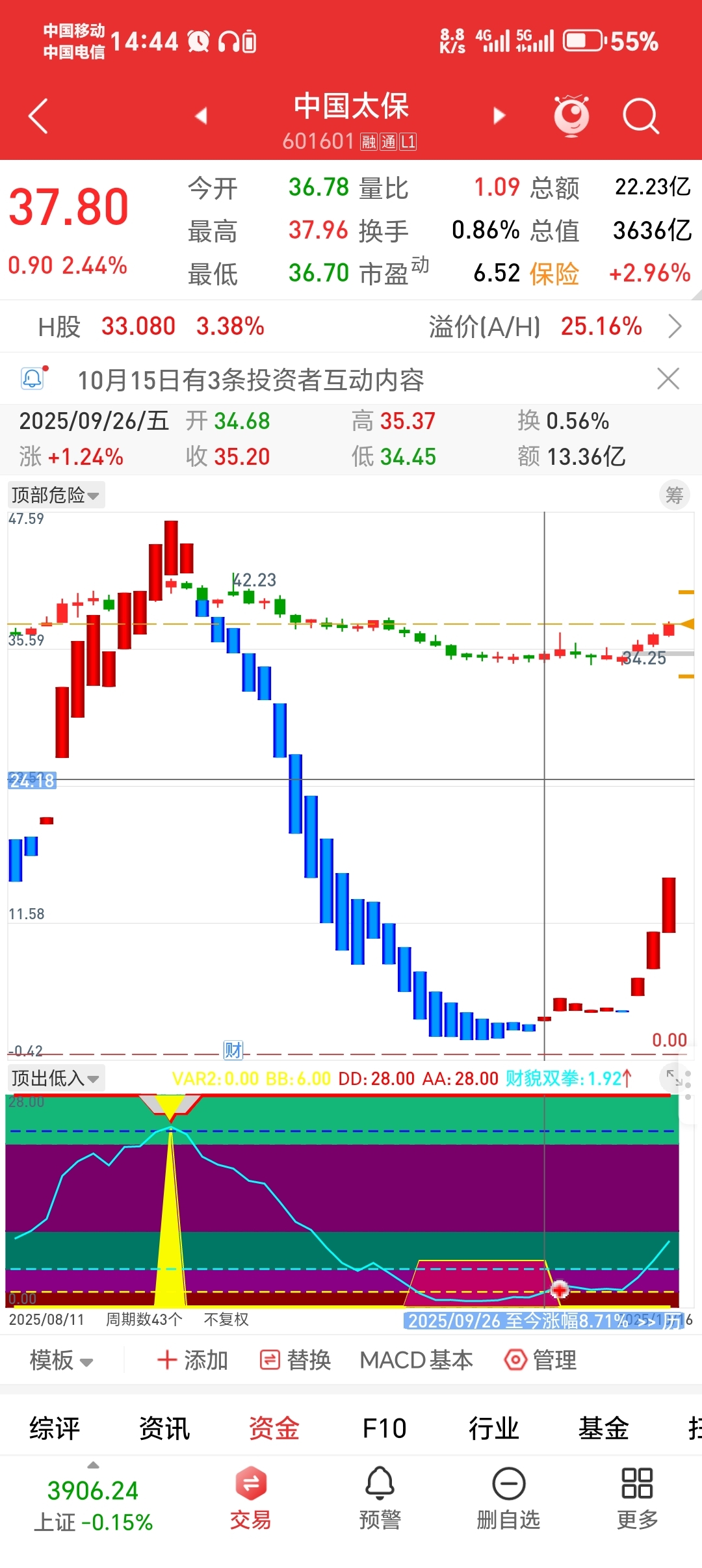
Task: Expand the 上证 index panel arrow
Action: (93, 1465)
